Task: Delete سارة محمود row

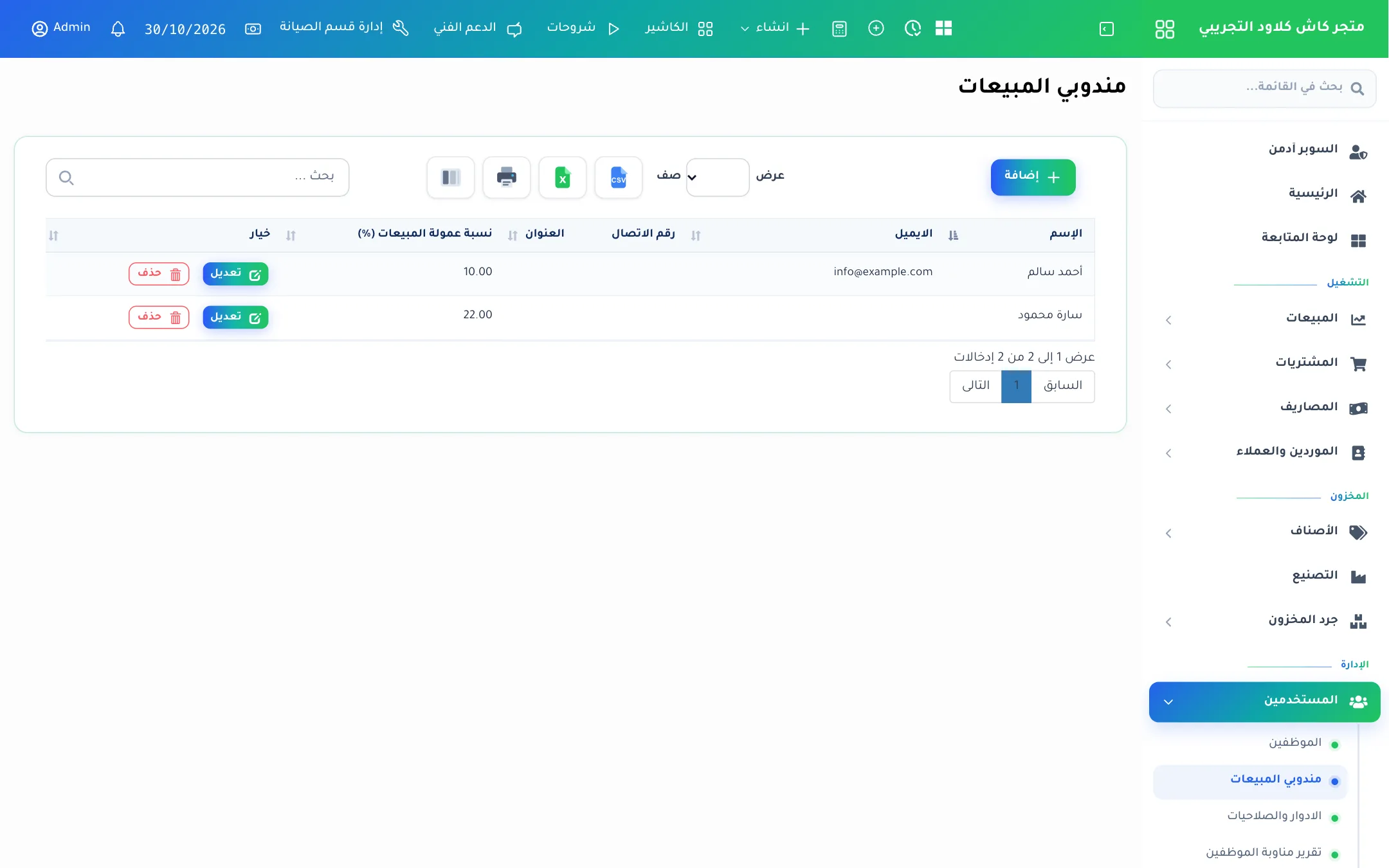Action: pos(159,317)
